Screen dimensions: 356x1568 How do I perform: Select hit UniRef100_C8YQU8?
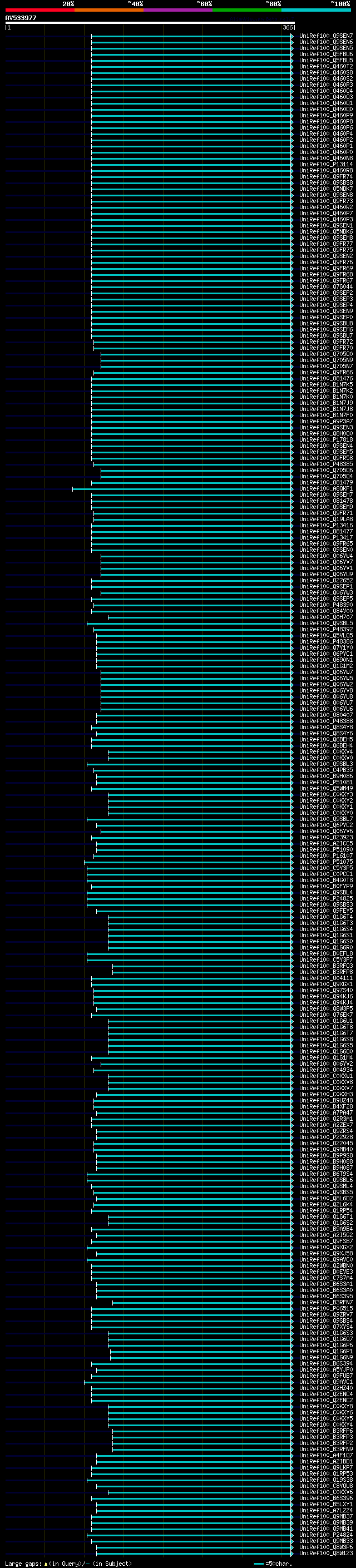pyautogui.click(x=326, y=1486)
